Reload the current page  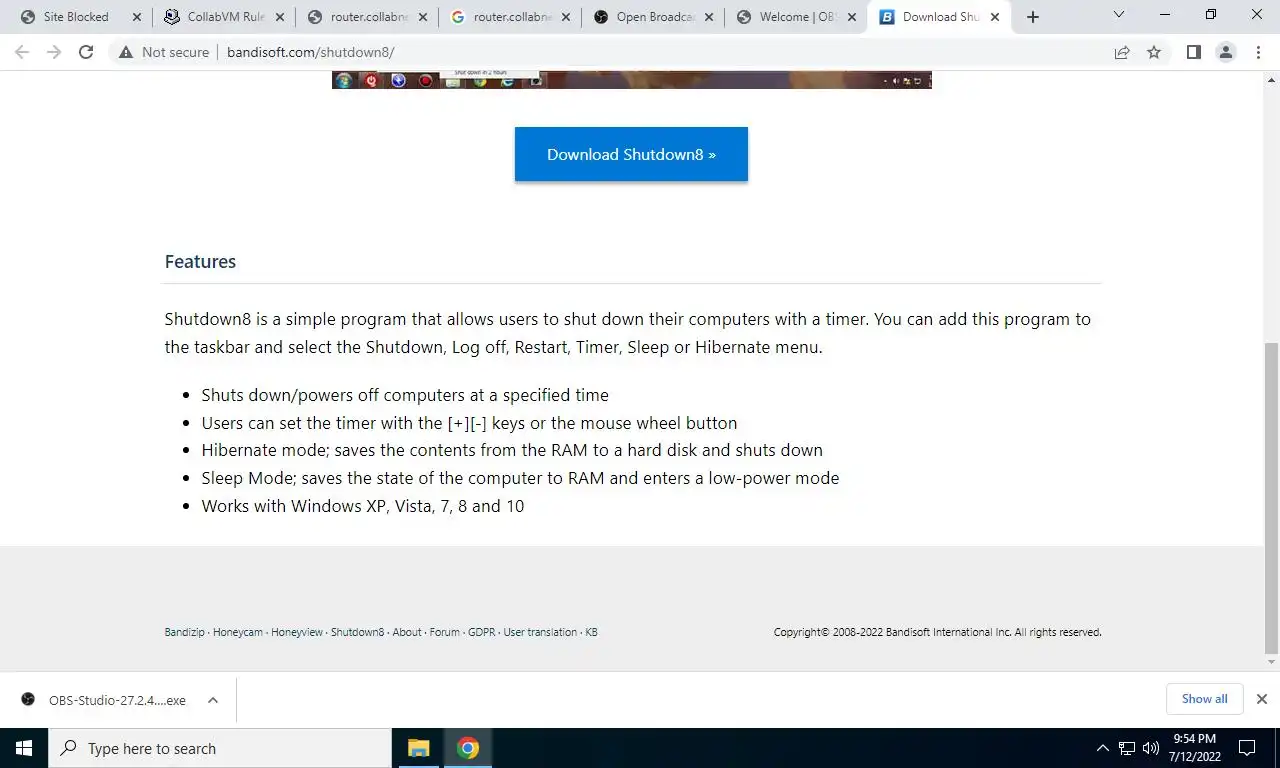tap(86, 52)
